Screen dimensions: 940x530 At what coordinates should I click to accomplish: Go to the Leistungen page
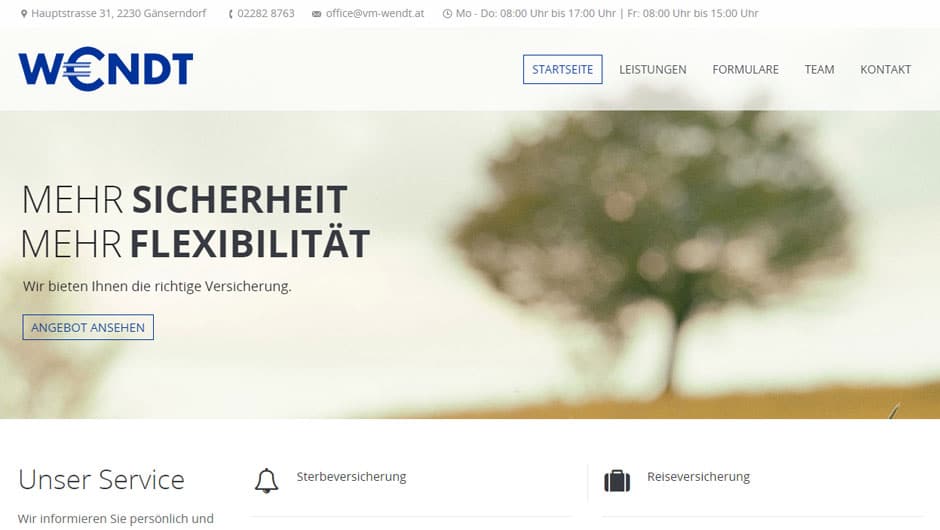coord(653,70)
